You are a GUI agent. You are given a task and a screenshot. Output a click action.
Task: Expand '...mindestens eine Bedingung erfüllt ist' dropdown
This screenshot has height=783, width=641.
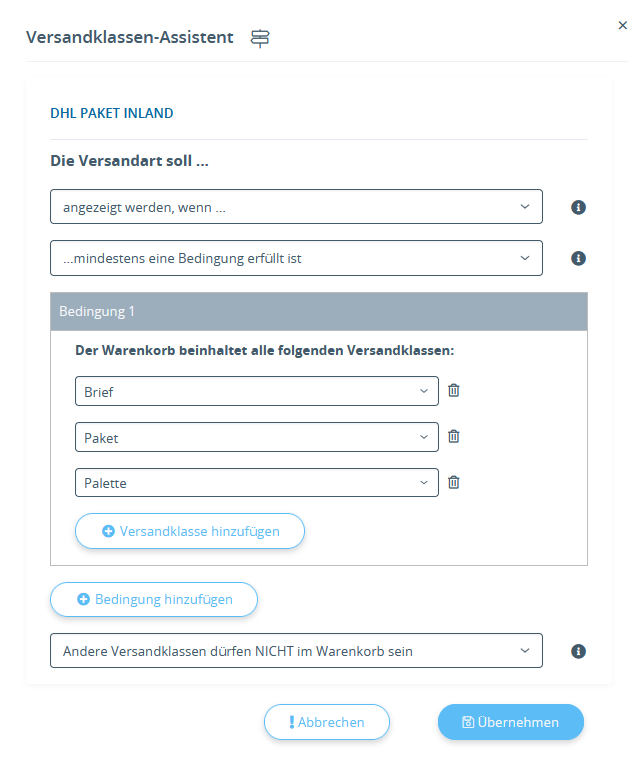coord(296,258)
